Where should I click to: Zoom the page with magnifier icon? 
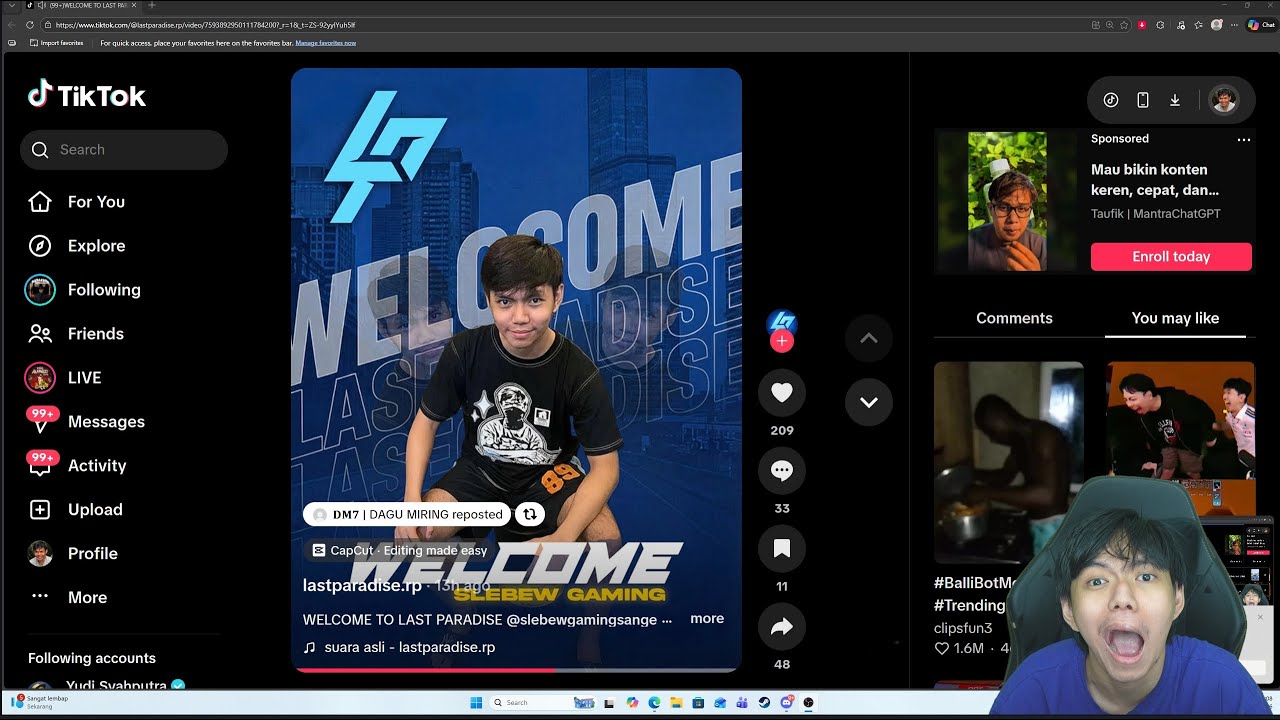1109,25
